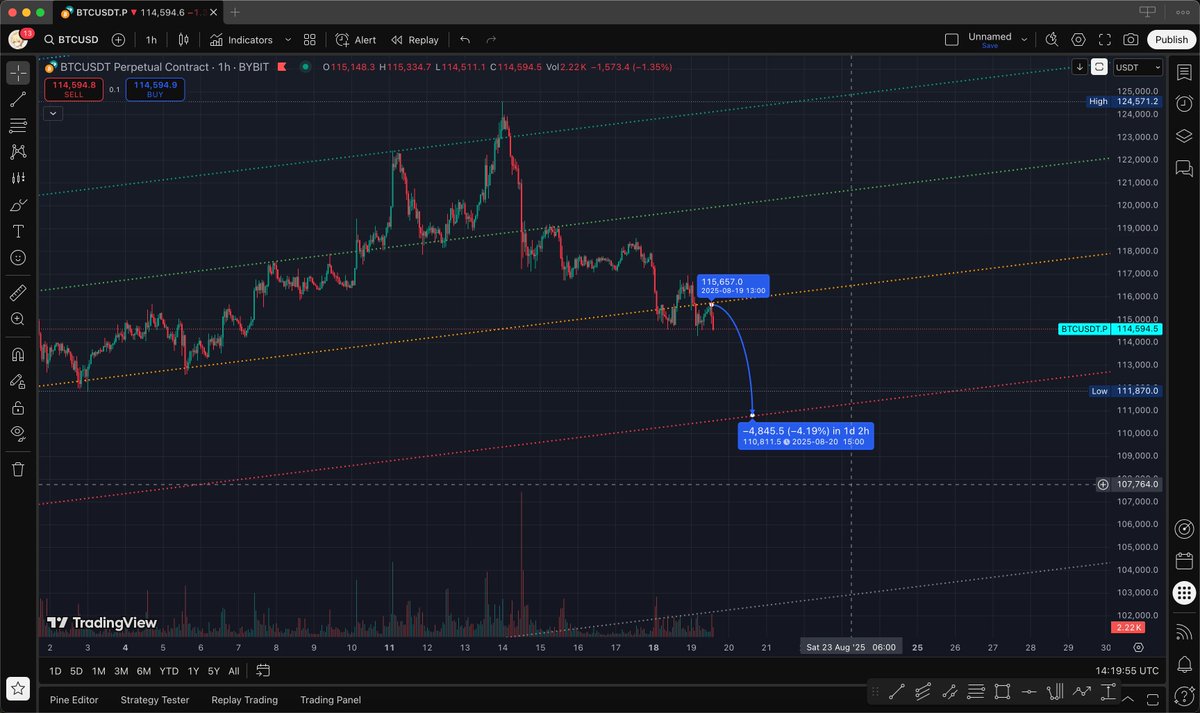Screen dimensions: 1200x713
Task: Click the red SELL price button
Action: 74,89
